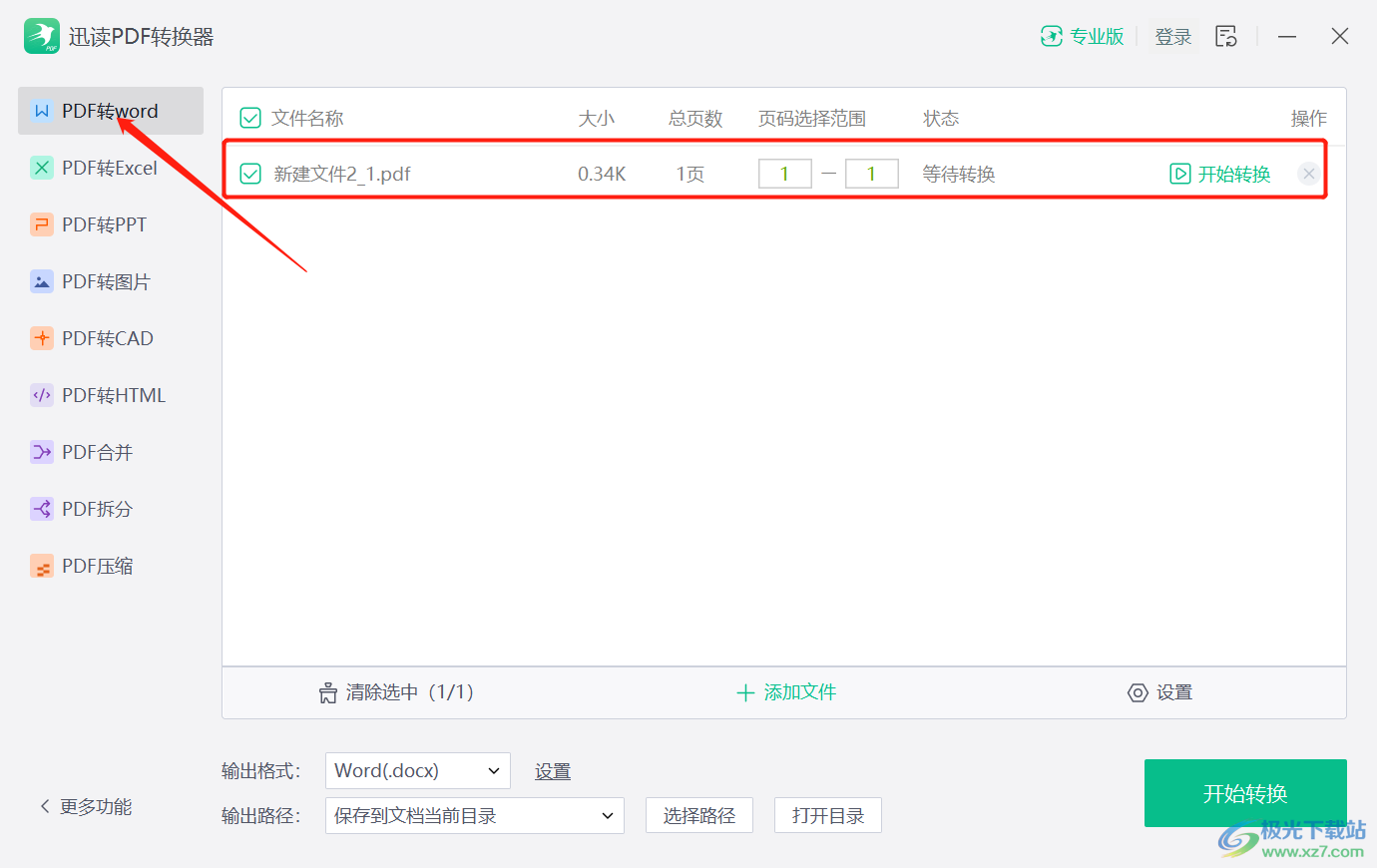This screenshot has height=868, width=1377.
Task: Click the 大小 column header
Action: (x=597, y=119)
